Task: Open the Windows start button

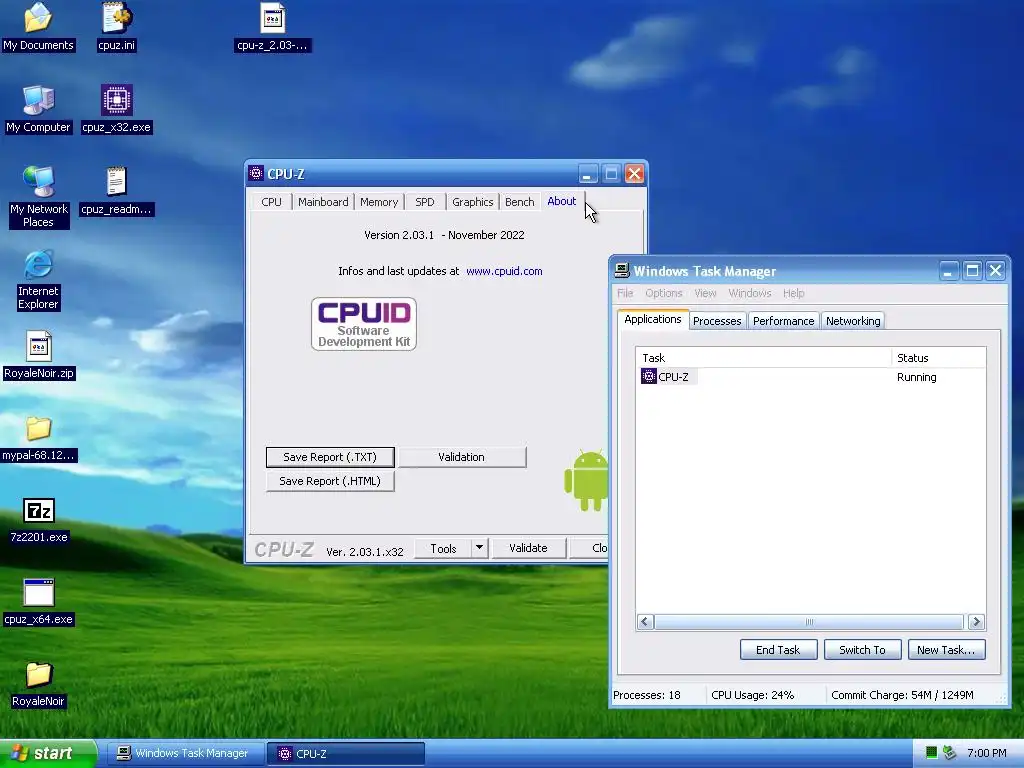Action: (x=48, y=753)
